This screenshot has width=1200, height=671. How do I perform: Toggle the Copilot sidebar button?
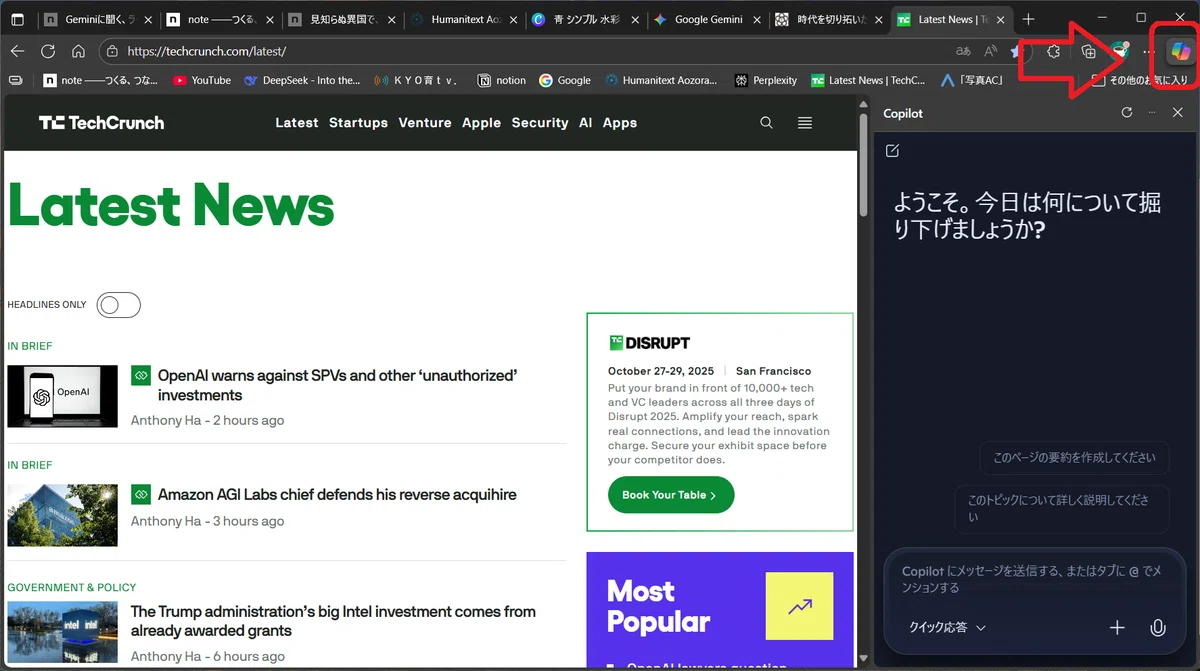pos(1180,51)
